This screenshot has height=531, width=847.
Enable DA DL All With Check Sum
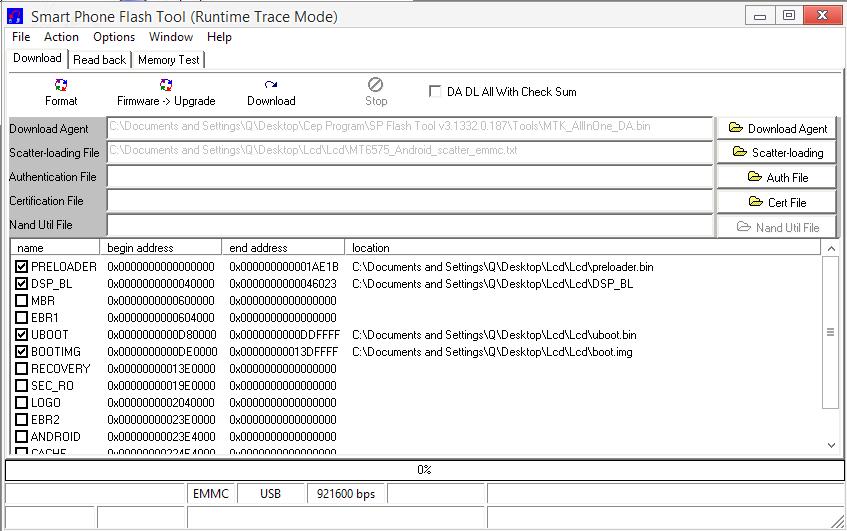tap(435, 92)
